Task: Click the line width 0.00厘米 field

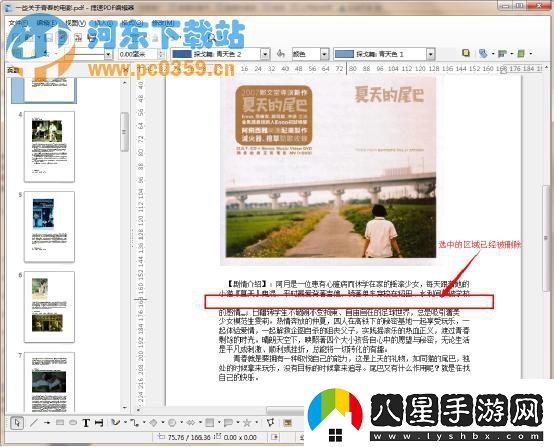Action: tap(137, 54)
